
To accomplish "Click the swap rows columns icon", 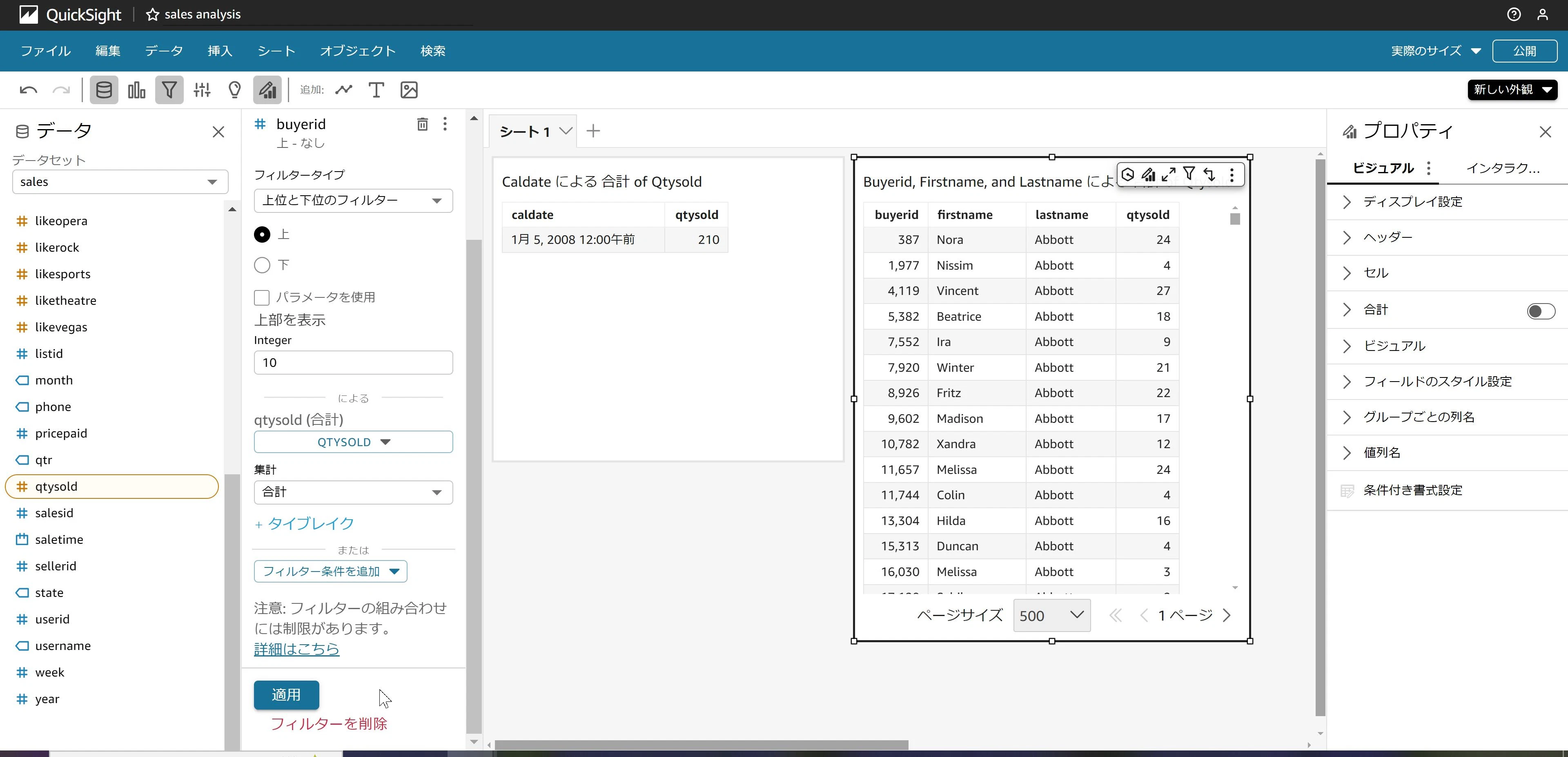I will (1209, 175).
